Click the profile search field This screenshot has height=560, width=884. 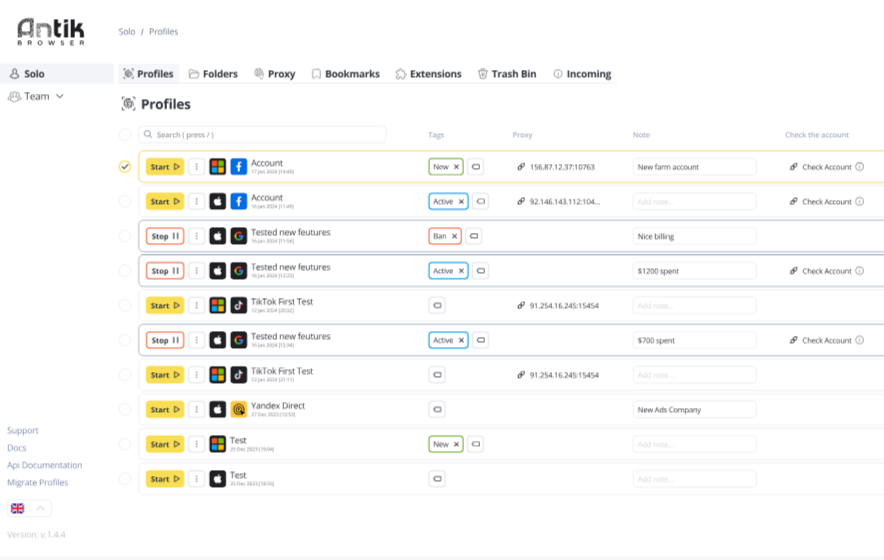262,134
